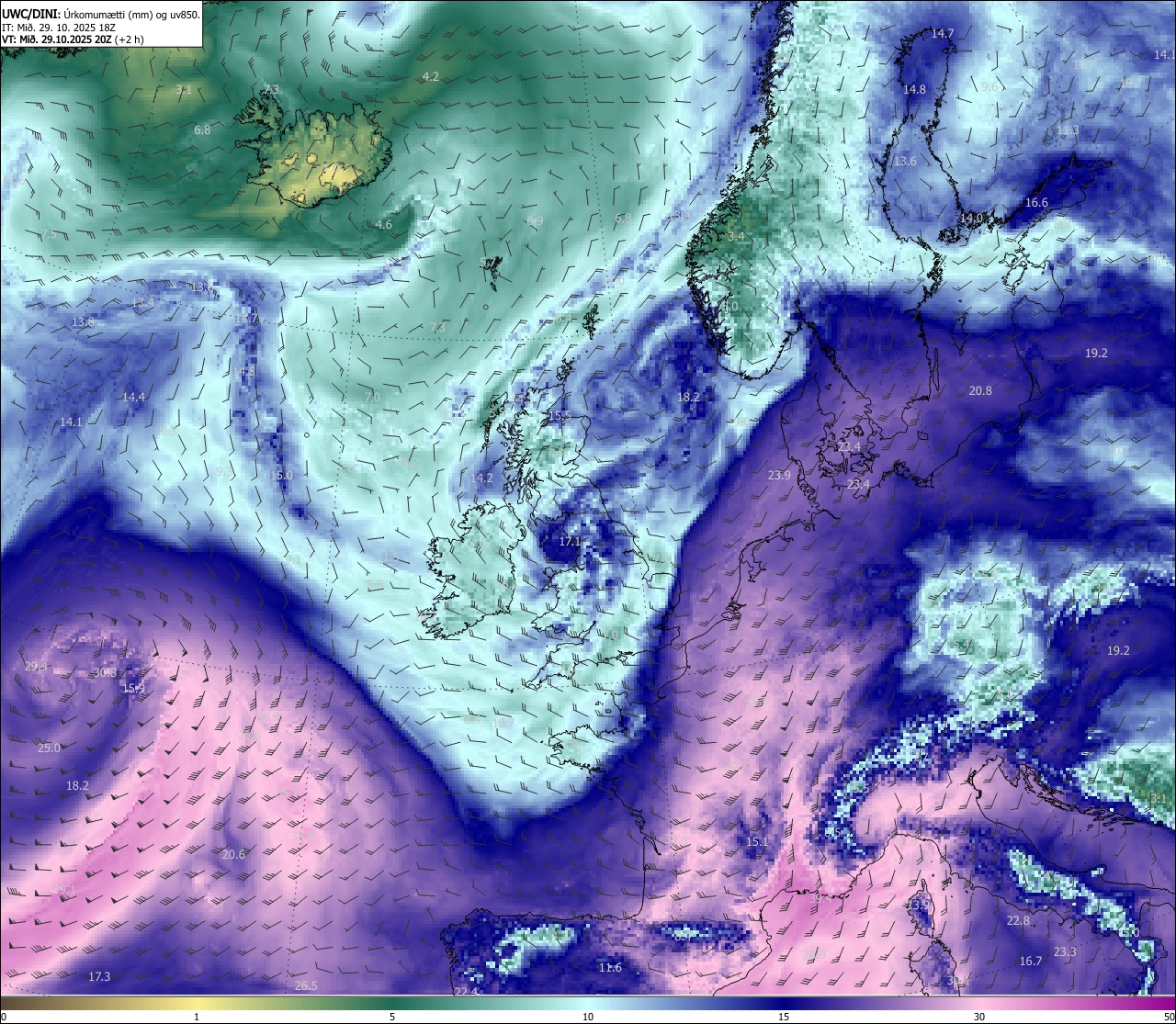1176x1024 pixels.
Task: Click the '0' tick on the colour scale
Action: point(4,1017)
